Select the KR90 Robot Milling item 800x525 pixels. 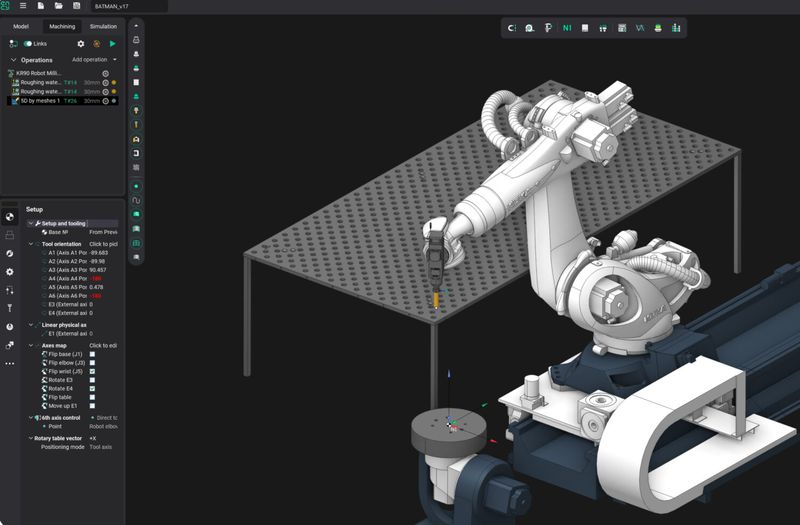click(x=38, y=73)
